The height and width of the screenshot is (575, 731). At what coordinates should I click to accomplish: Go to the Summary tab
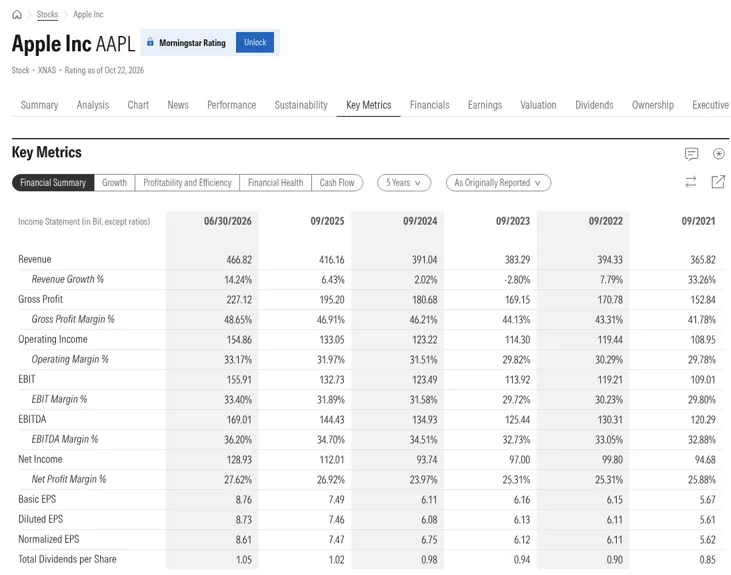pos(39,105)
